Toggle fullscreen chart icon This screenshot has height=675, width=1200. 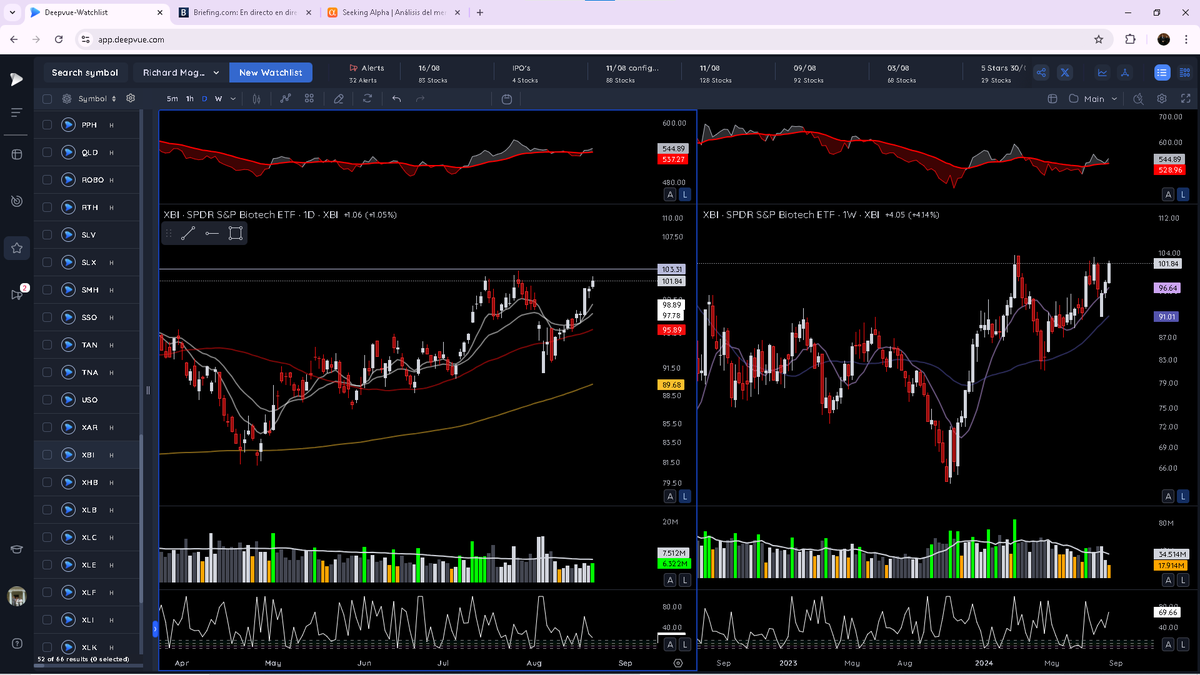[1185, 99]
